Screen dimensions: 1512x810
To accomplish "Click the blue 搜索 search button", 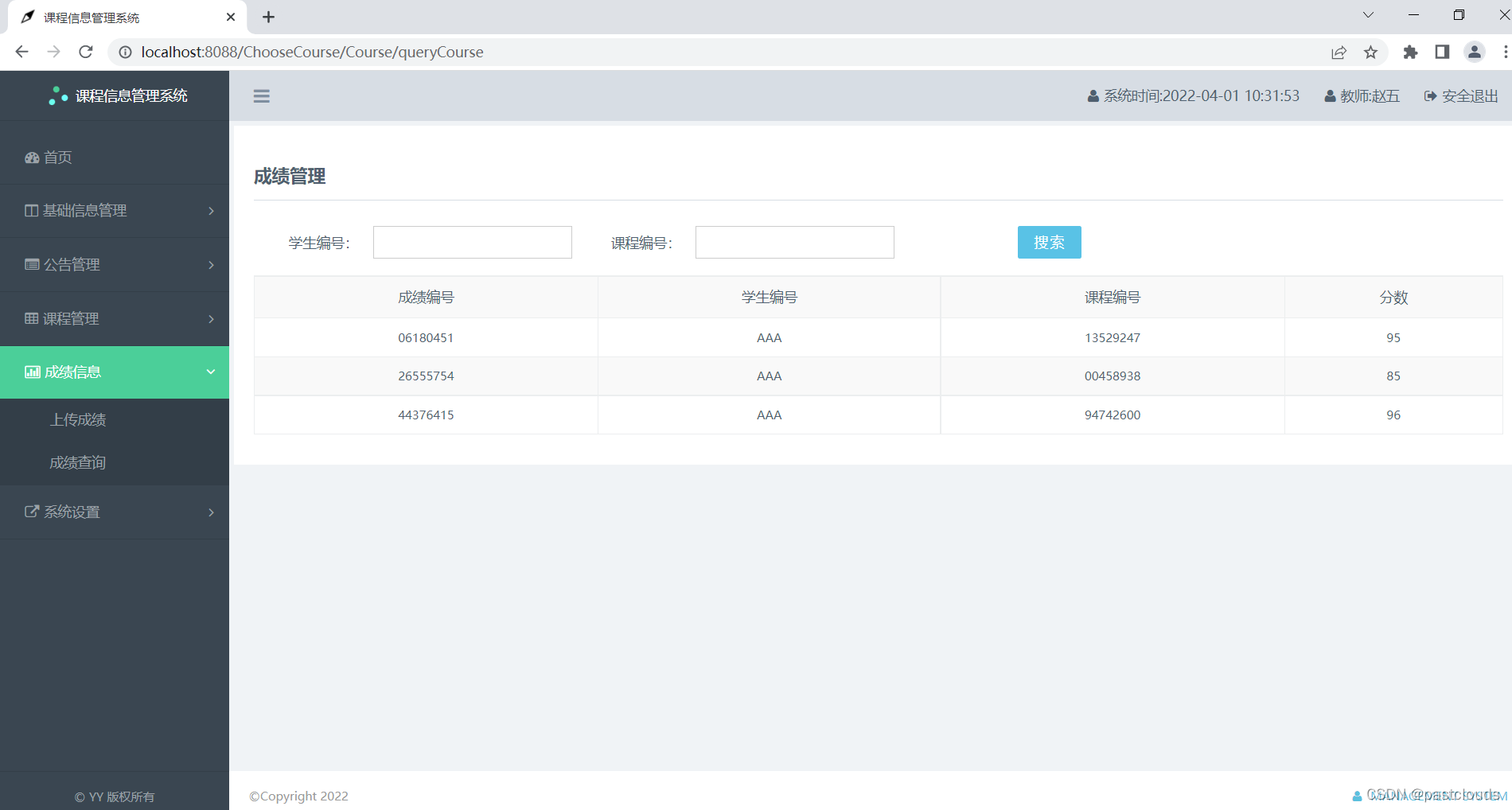I will (1049, 242).
